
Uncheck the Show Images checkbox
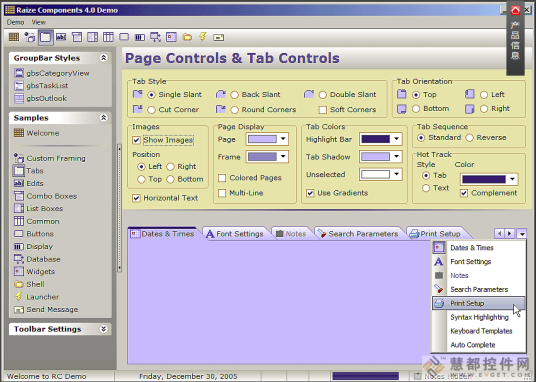[x=136, y=140]
